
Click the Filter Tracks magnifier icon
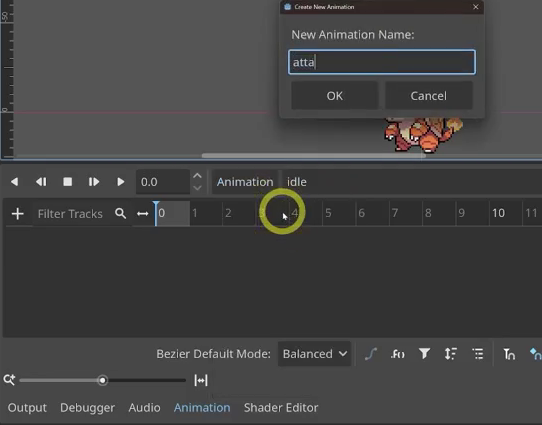120,214
